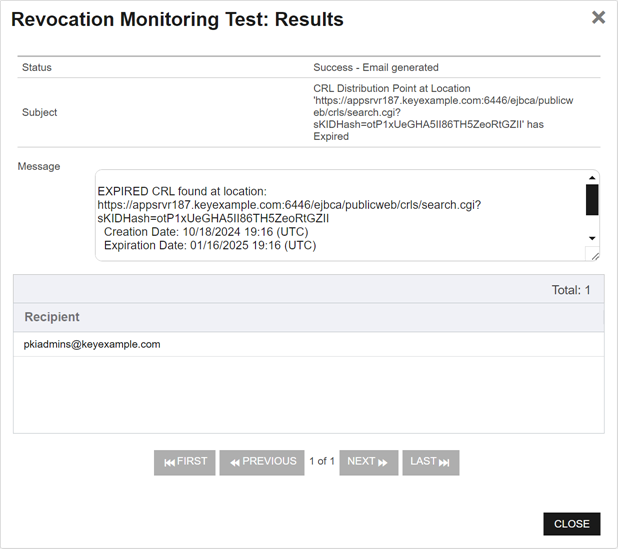Screen dimensions: 618x549
Task: Click the message box scrollbar thumb
Action: coord(592,200)
